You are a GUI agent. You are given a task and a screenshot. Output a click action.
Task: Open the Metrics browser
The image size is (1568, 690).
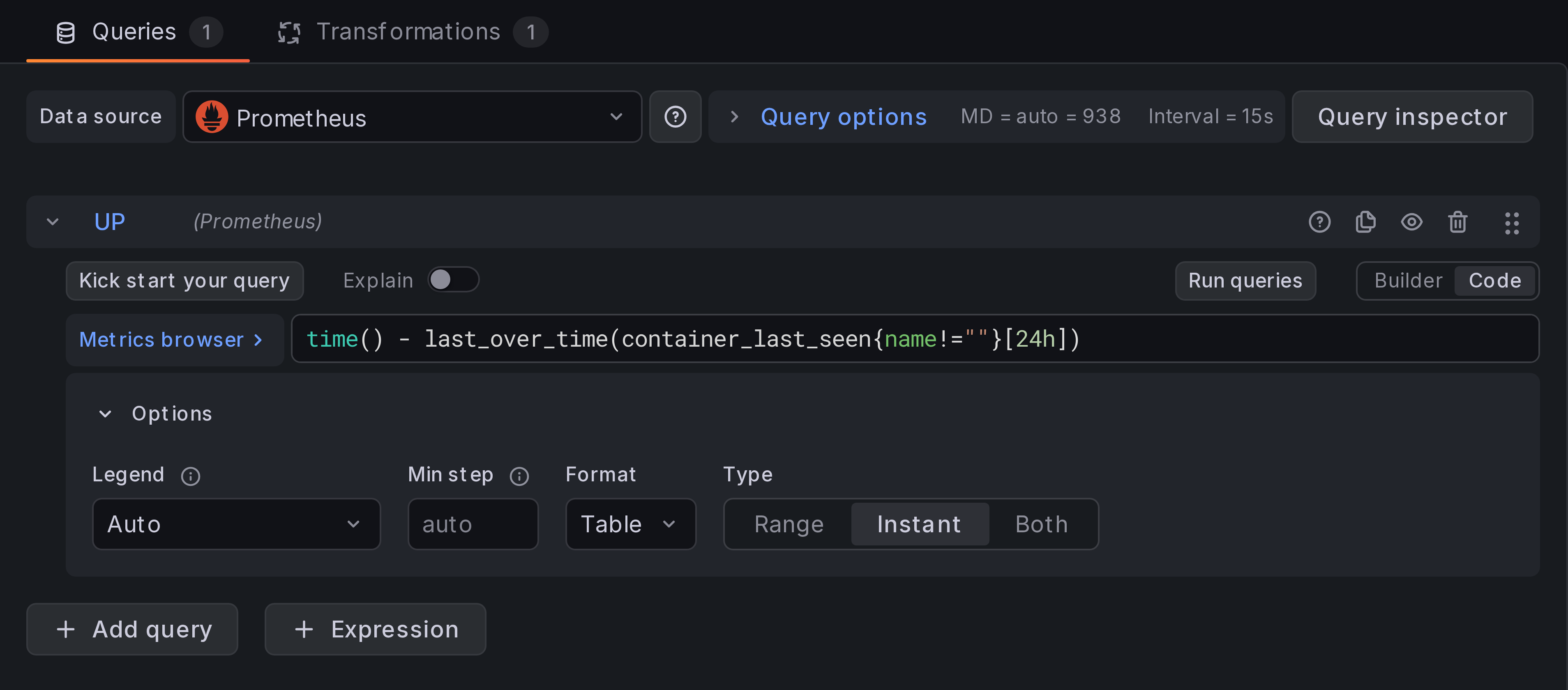click(x=175, y=340)
